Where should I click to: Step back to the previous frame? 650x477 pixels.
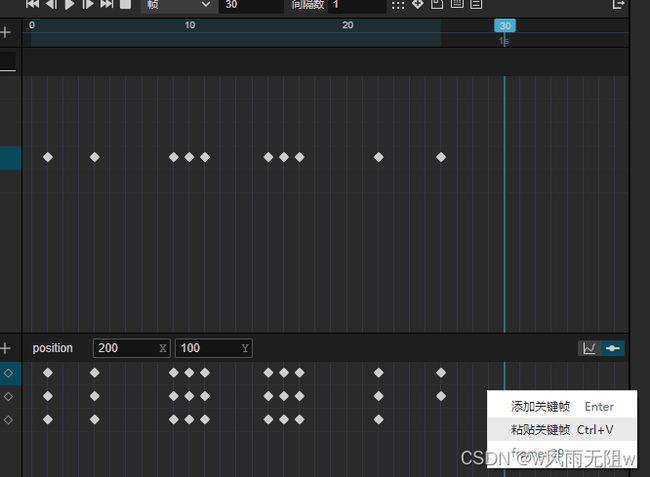point(51,4)
